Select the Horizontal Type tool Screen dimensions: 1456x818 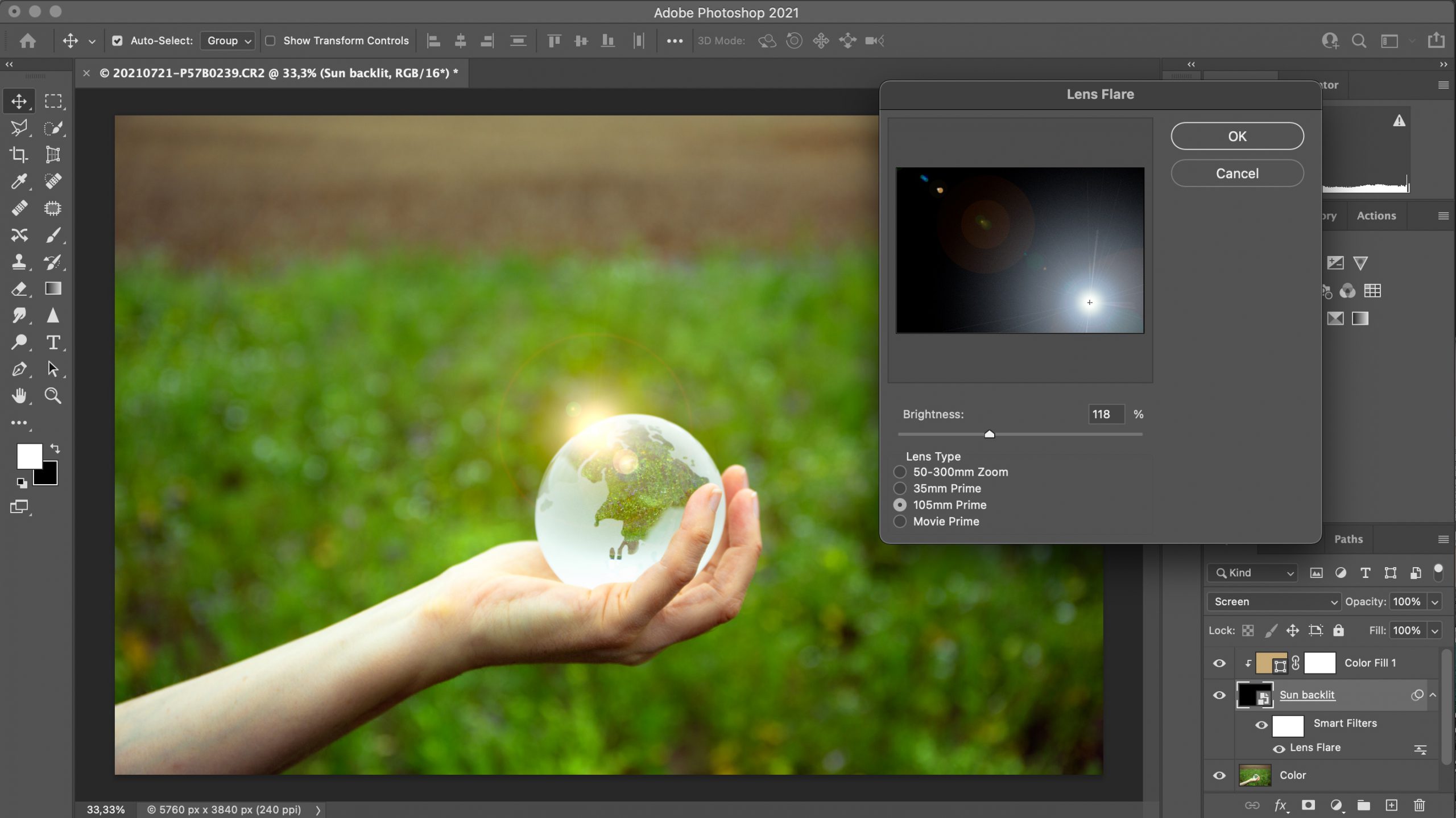point(53,342)
